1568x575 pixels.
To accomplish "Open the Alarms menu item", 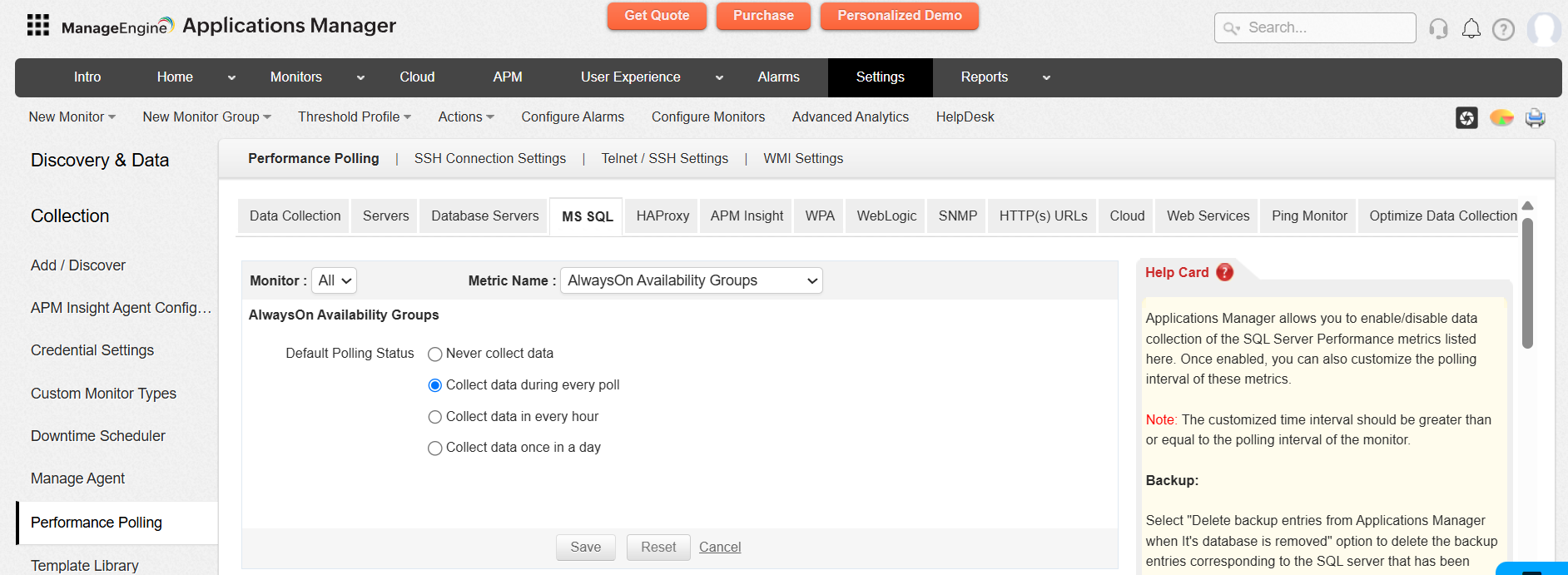I will pos(778,77).
